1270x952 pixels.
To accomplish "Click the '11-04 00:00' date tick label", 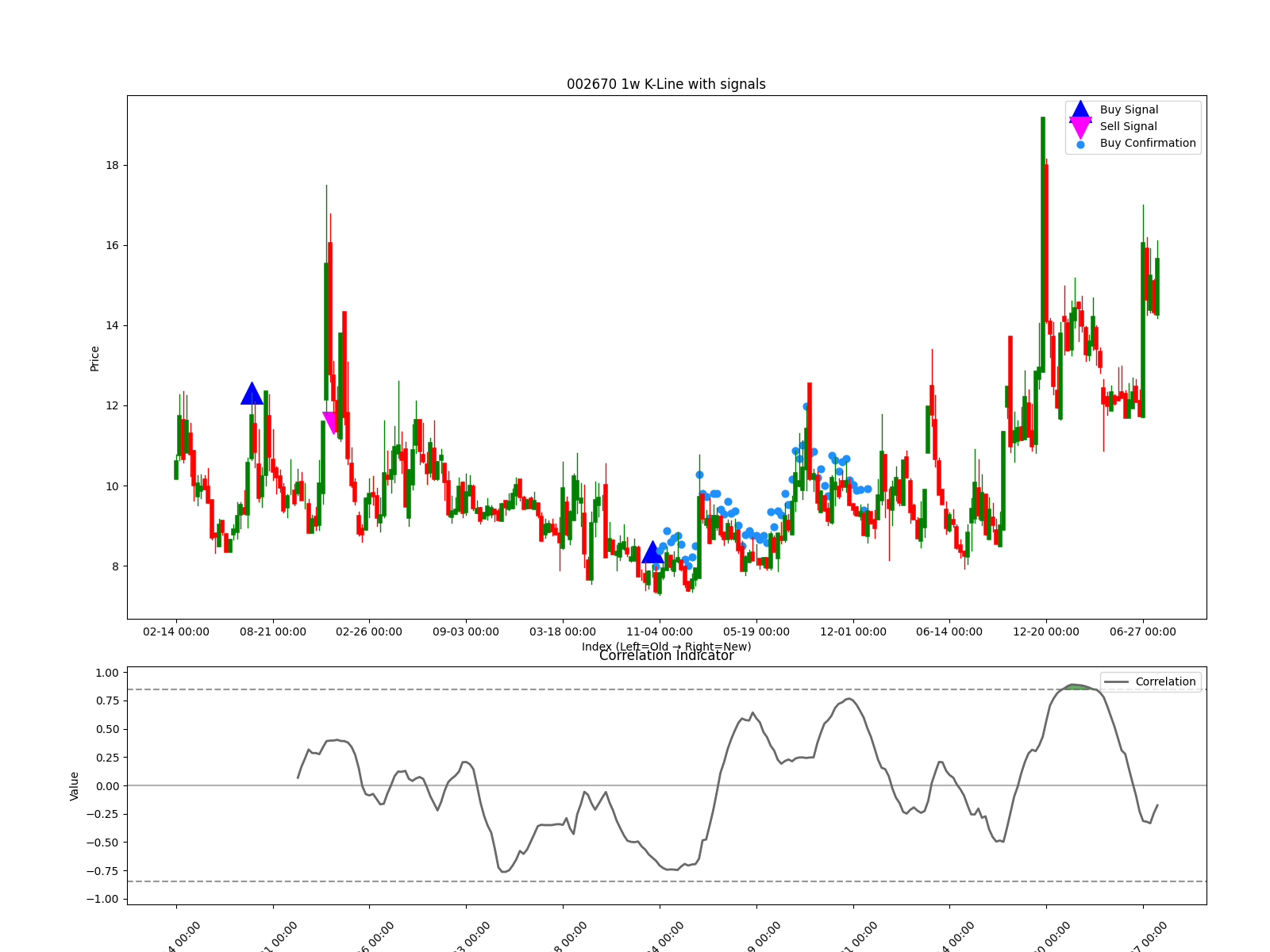I will pos(660,632).
